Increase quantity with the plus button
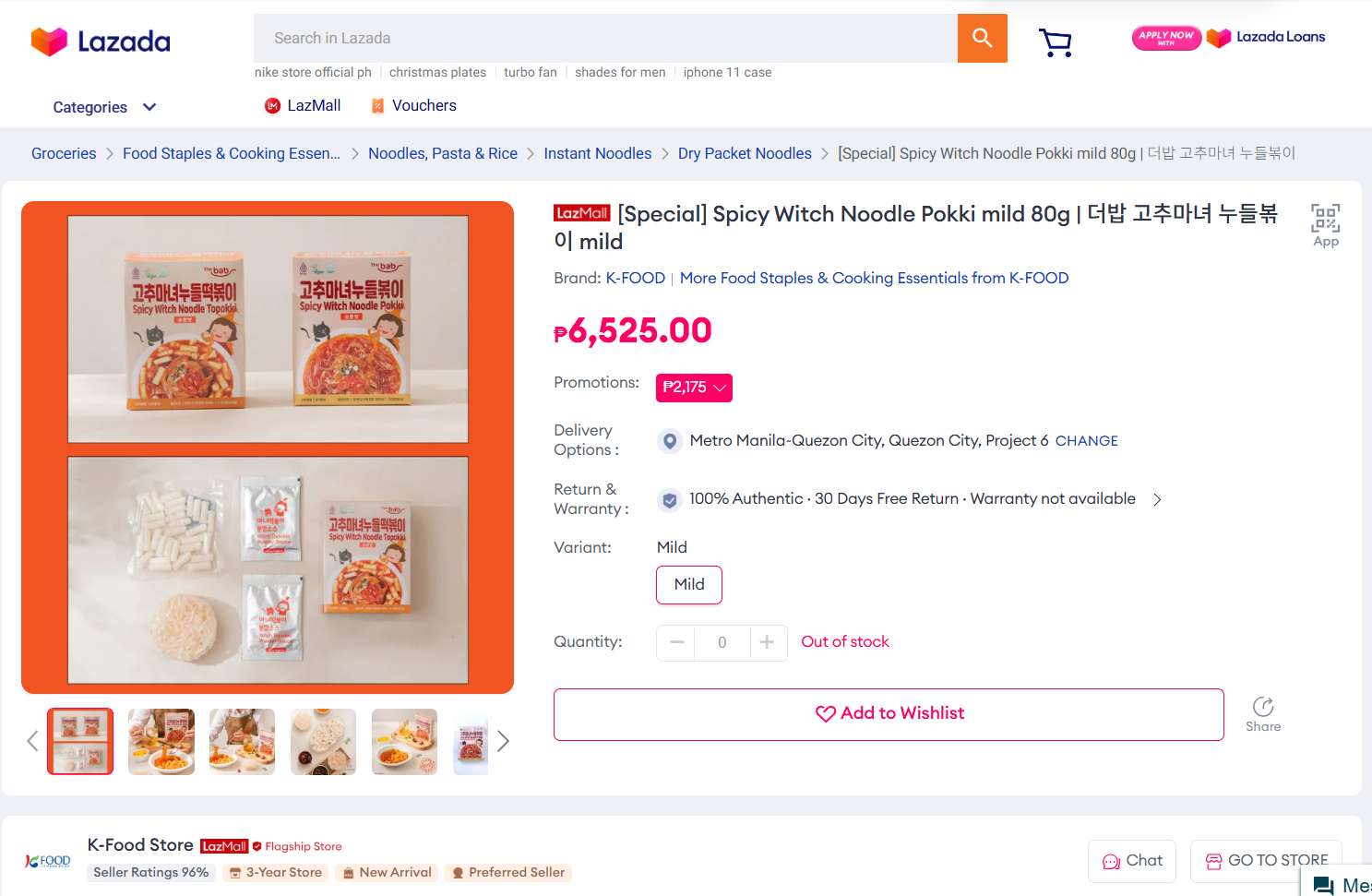1372x896 pixels. click(x=767, y=642)
